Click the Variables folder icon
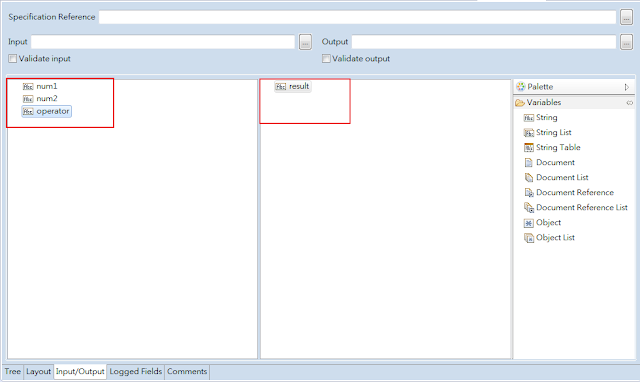Screen dimensions: 640x382 click(x=520, y=103)
